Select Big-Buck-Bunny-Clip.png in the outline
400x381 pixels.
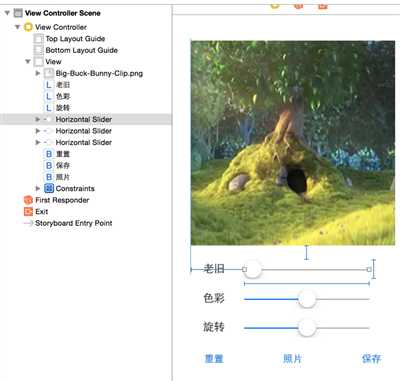(99, 73)
